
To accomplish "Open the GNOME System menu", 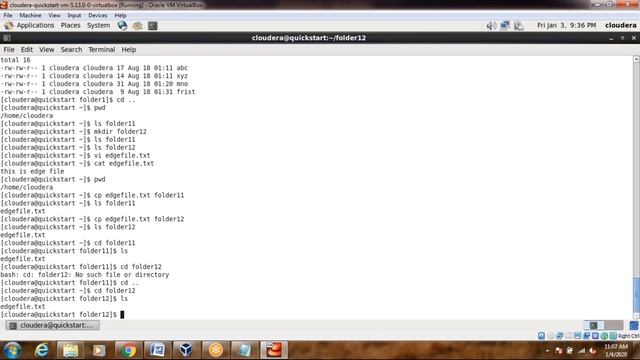I will 98,25.
